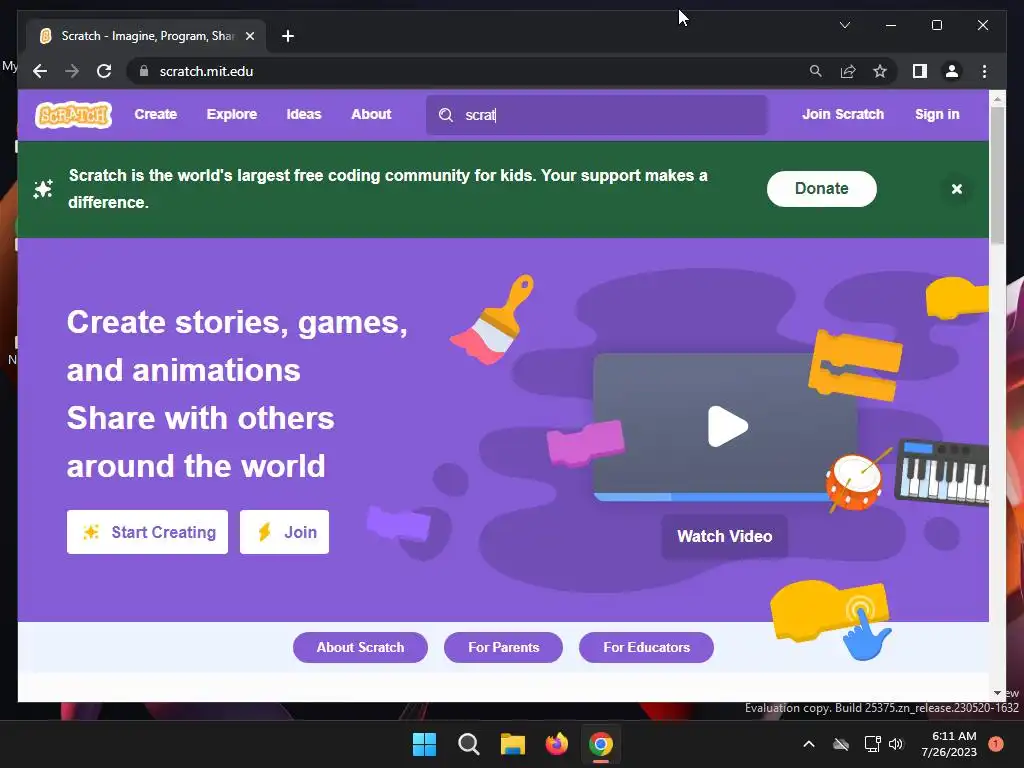1024x768 pixels.
Task: Open the Create menu item
Action: [x=155, y=114]
